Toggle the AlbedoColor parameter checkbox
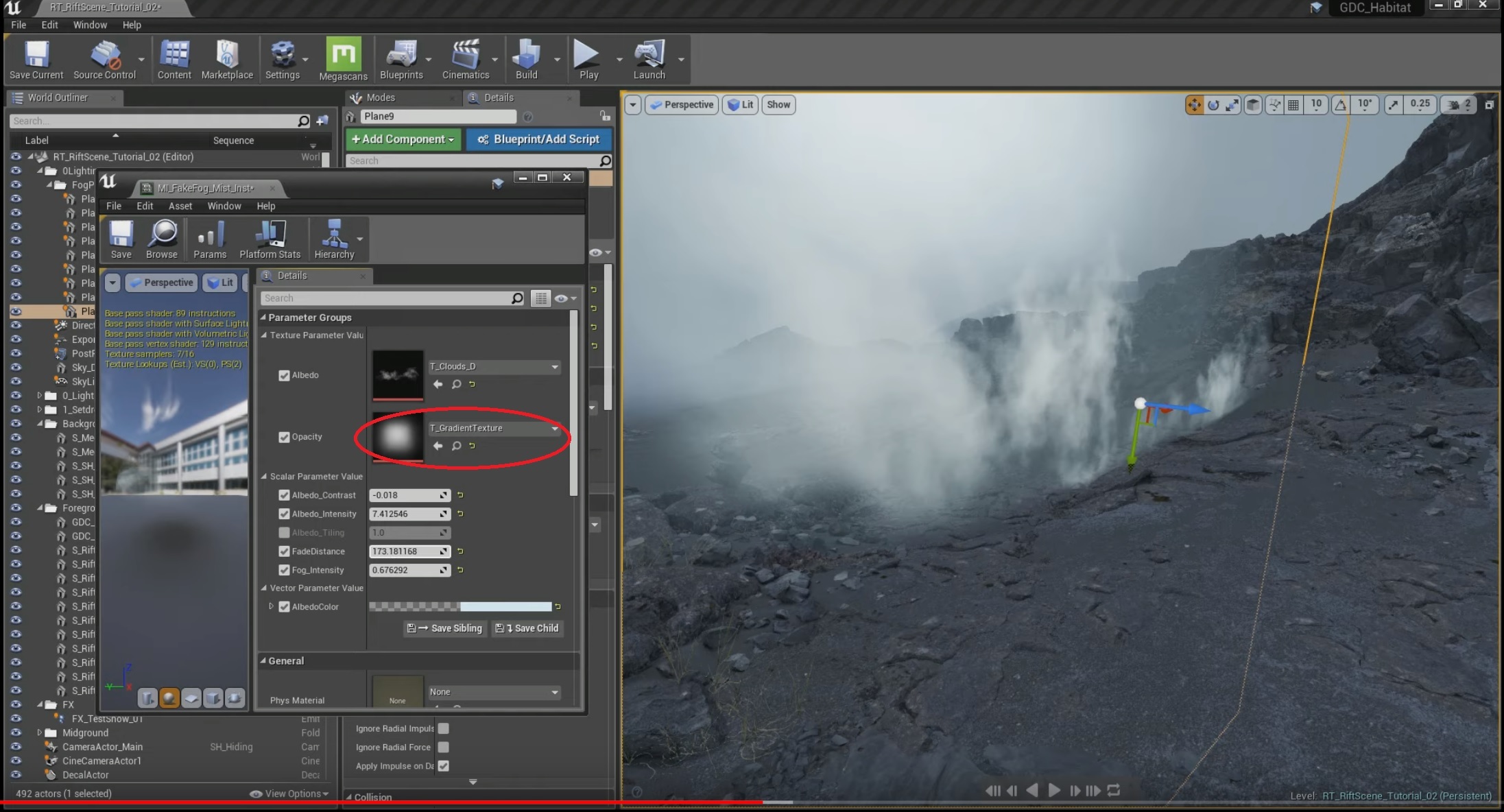1504x812 pixels. point(284,607)
